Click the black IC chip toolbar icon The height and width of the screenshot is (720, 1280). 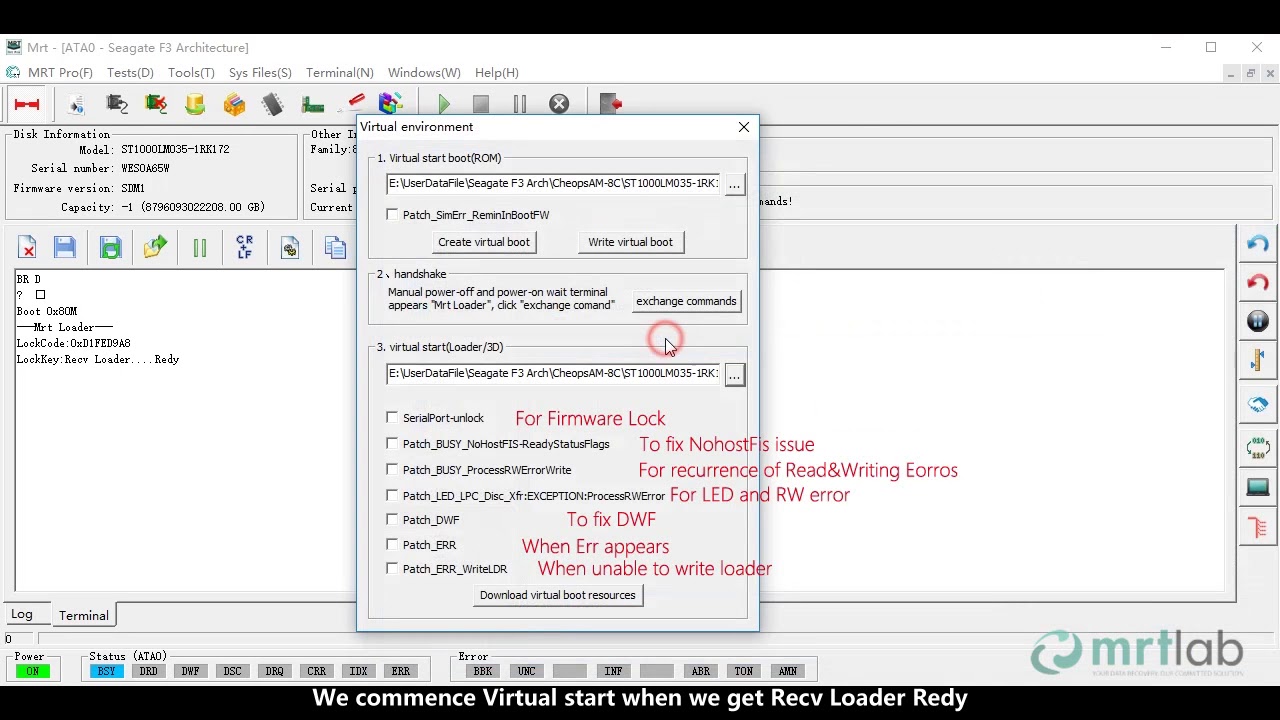[273, 104]
